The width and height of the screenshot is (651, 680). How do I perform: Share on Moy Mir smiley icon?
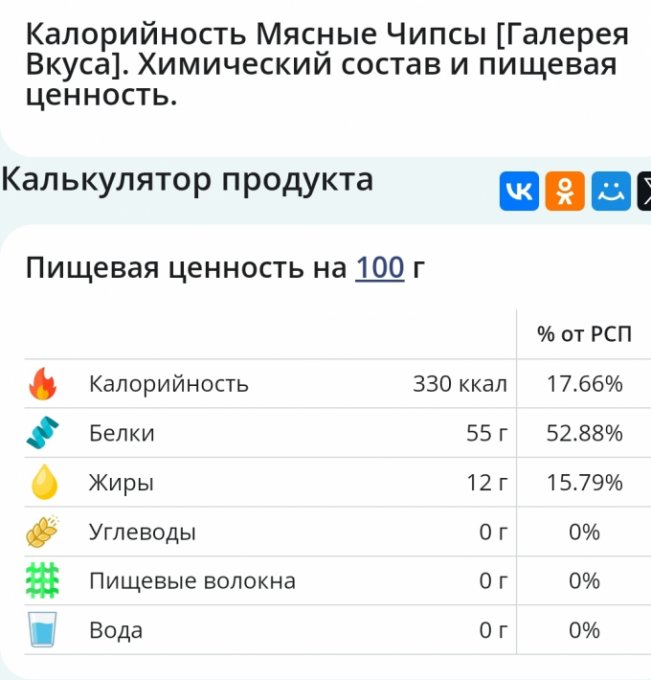(x=610, y=191)
